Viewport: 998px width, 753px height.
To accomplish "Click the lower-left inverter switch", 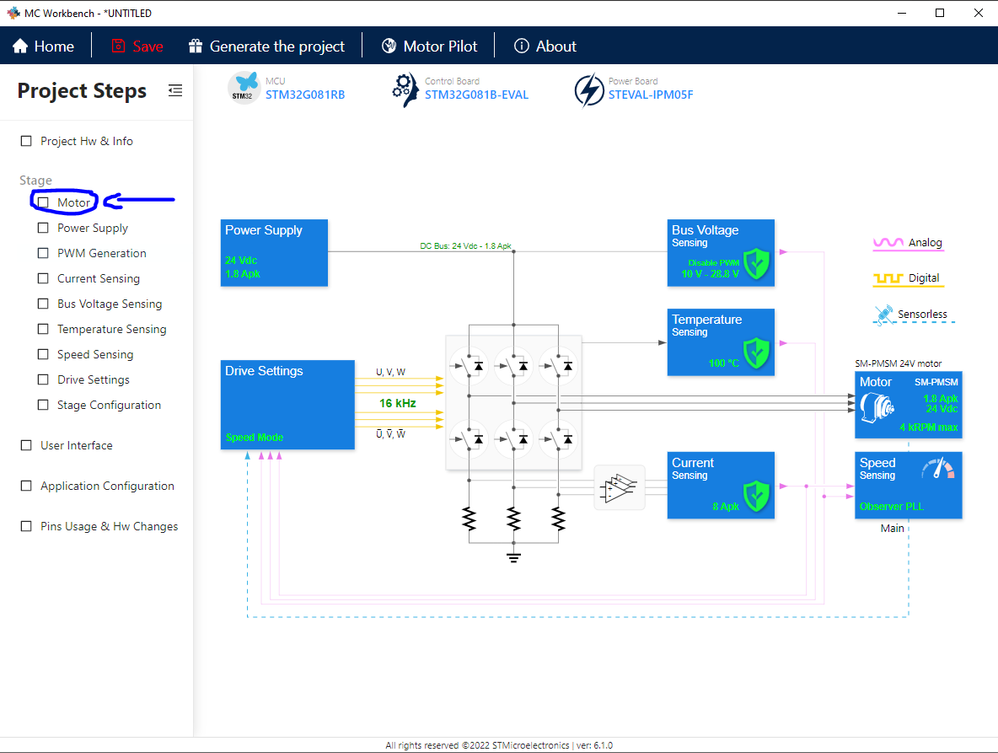I will point(468,439).
